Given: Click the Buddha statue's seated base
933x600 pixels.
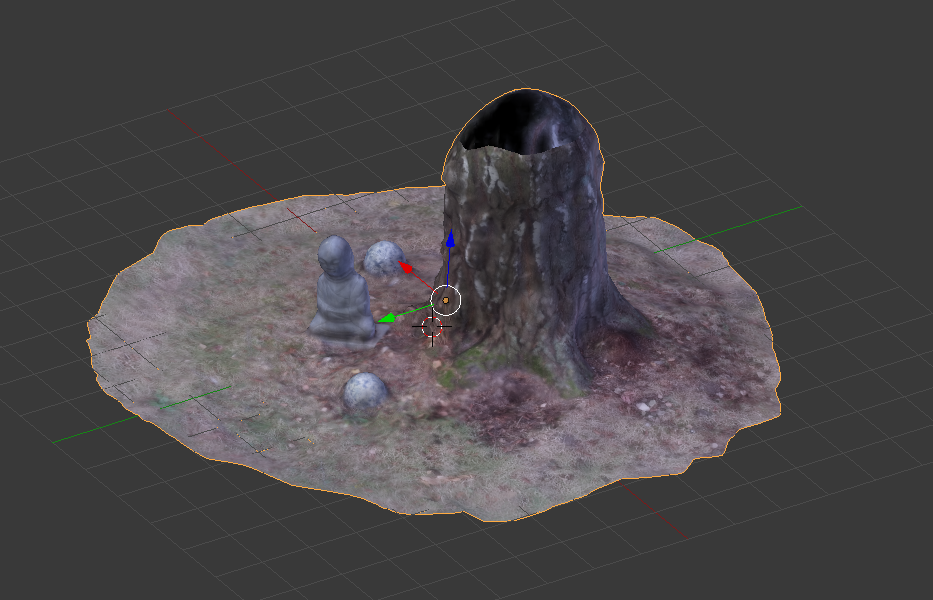Looking at the screenshot, I should click(x=342, y=325).
